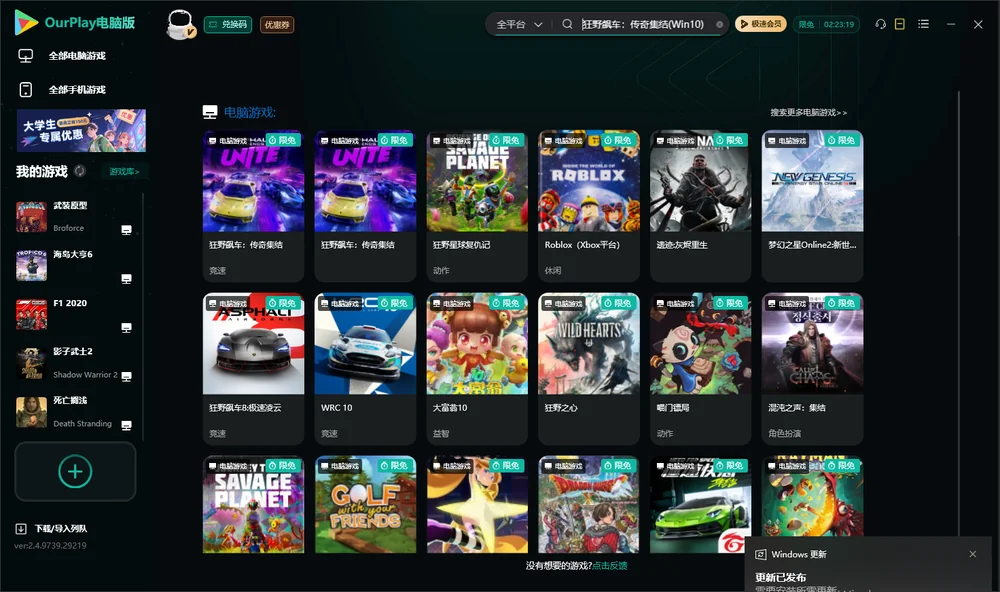Screen dimensions: 1000x592
Task: Click the monitor icon on the 武装原型 row
Action: [x=126, y=230]
